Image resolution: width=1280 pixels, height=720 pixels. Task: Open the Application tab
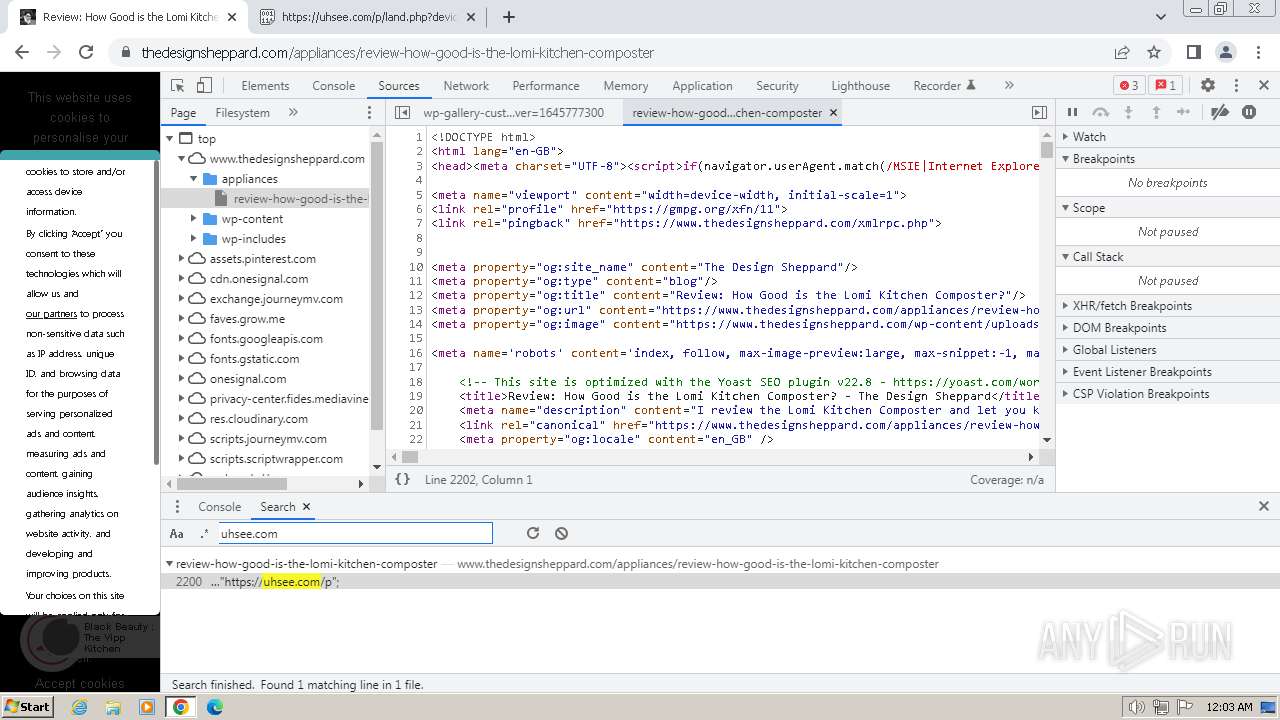pos(702,86)
